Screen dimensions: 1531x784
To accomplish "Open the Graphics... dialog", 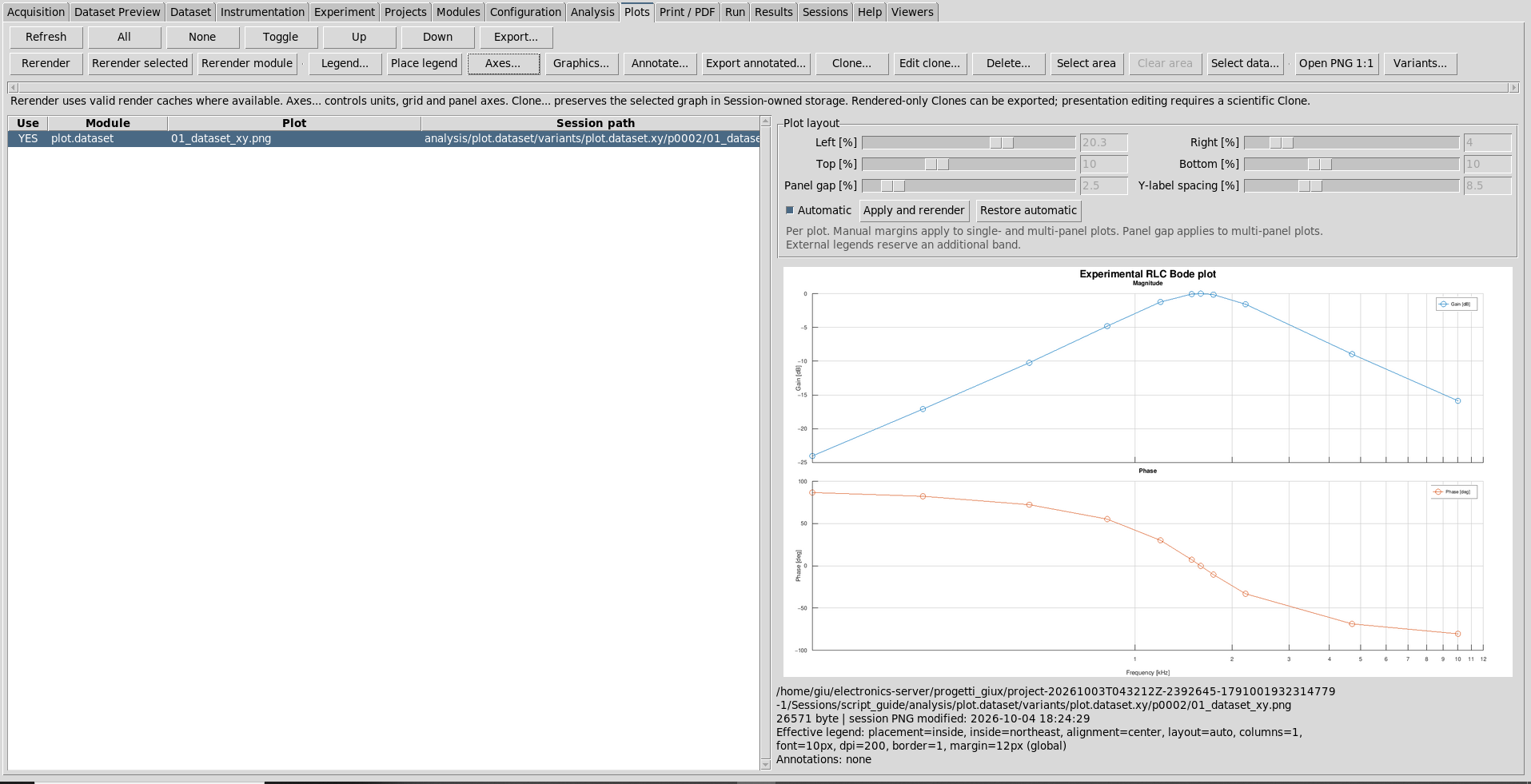I will (x=581, y=64).
